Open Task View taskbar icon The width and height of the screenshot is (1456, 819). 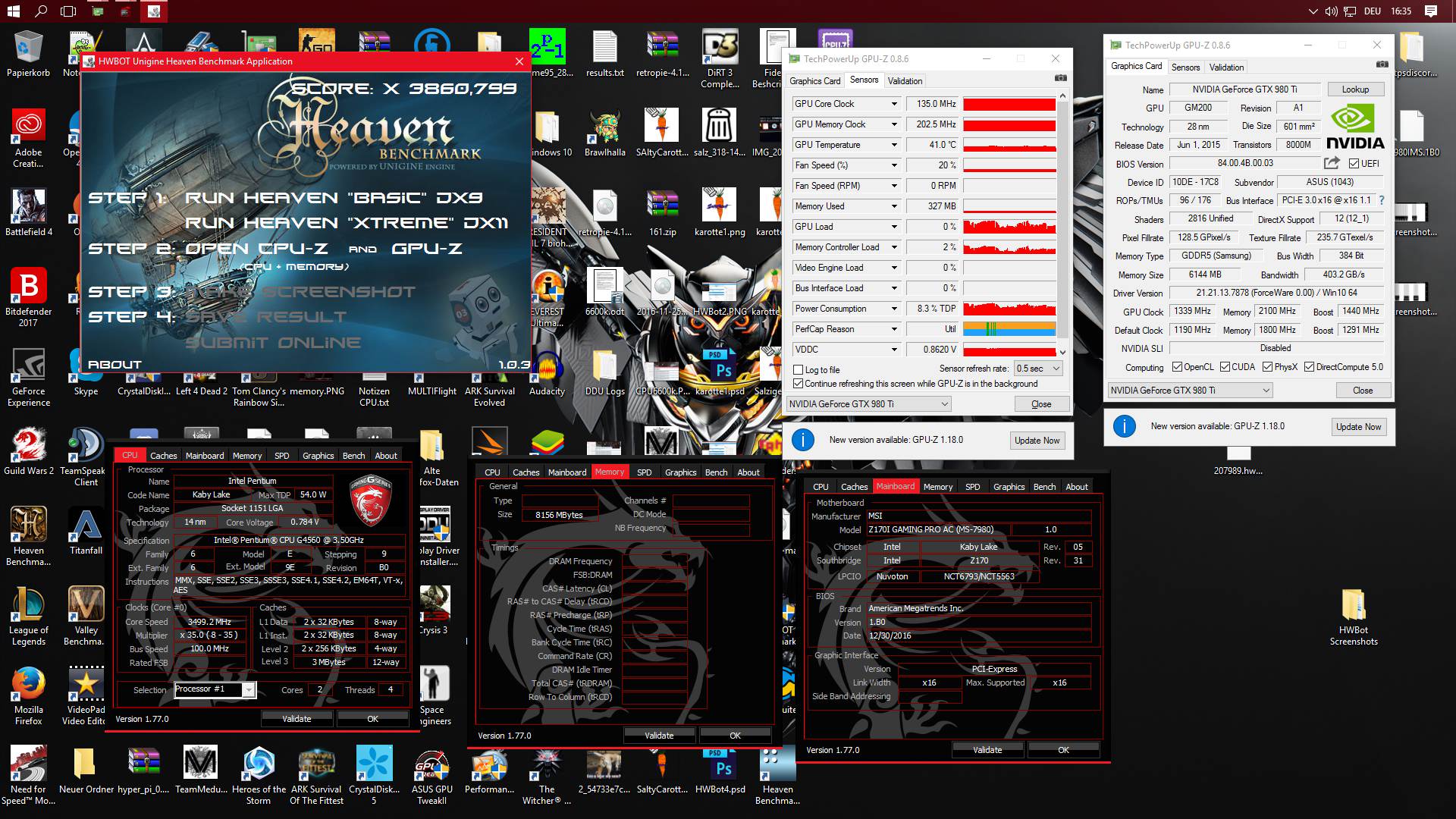pos(68,11)
